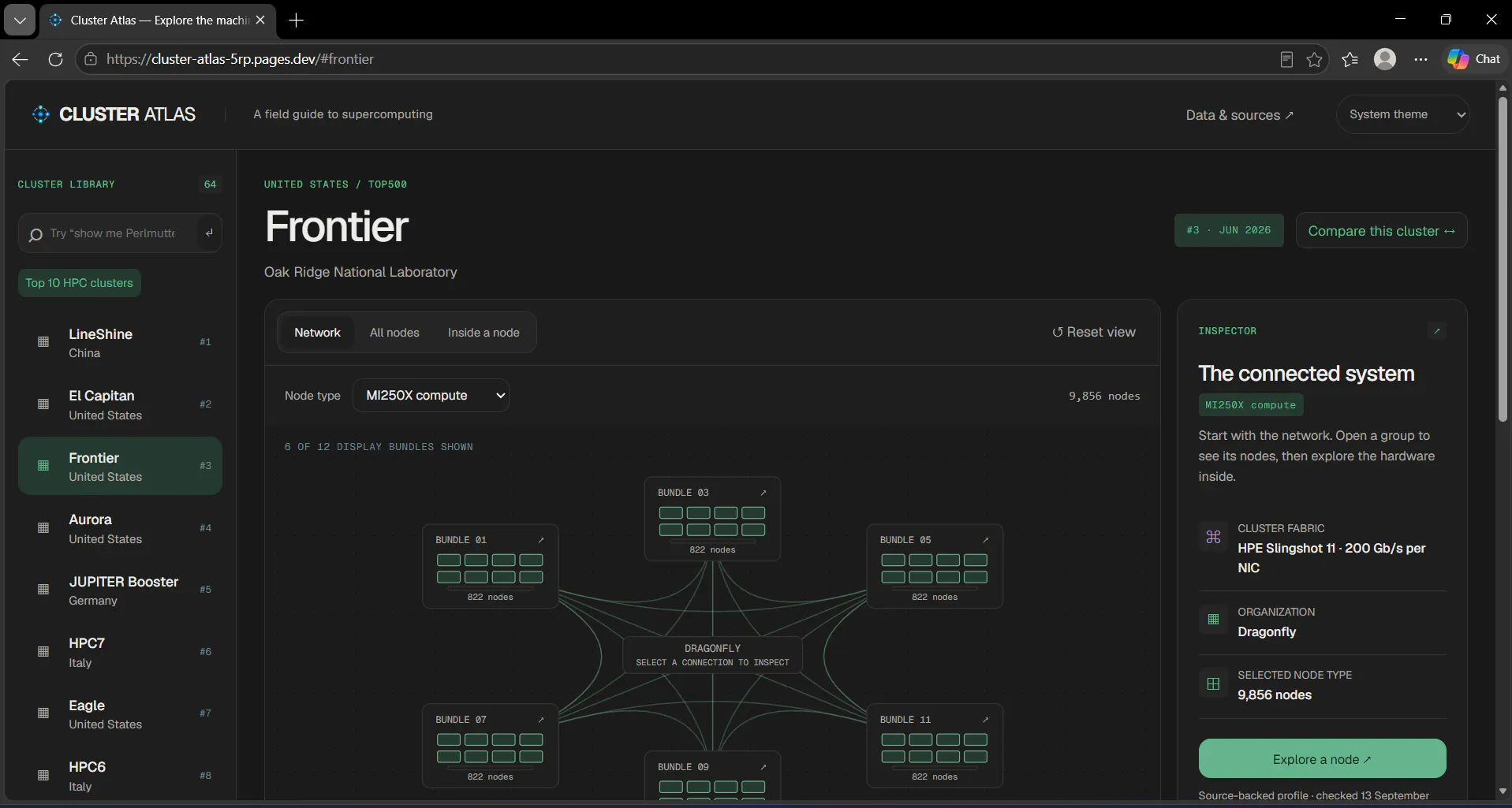Viewport: 1512px width, 808px height.
Task: Select Aurora in cluster library
Action: (120, 528)
